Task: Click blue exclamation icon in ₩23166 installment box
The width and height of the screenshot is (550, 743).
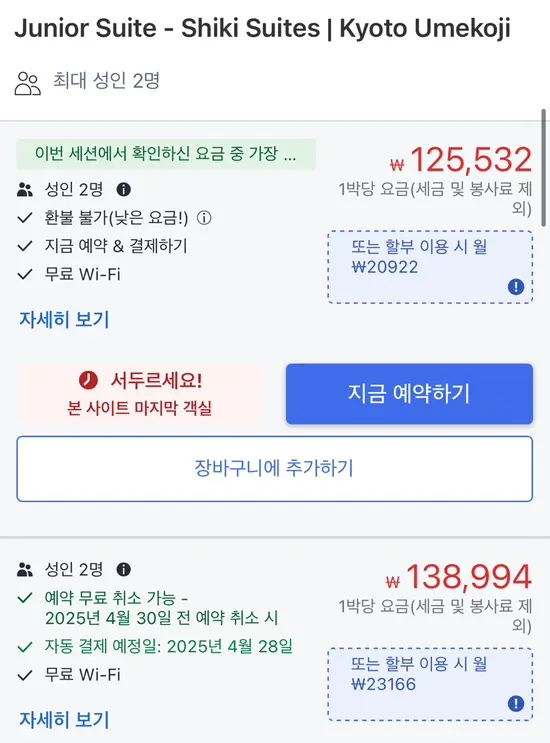Action: [516, 703]
